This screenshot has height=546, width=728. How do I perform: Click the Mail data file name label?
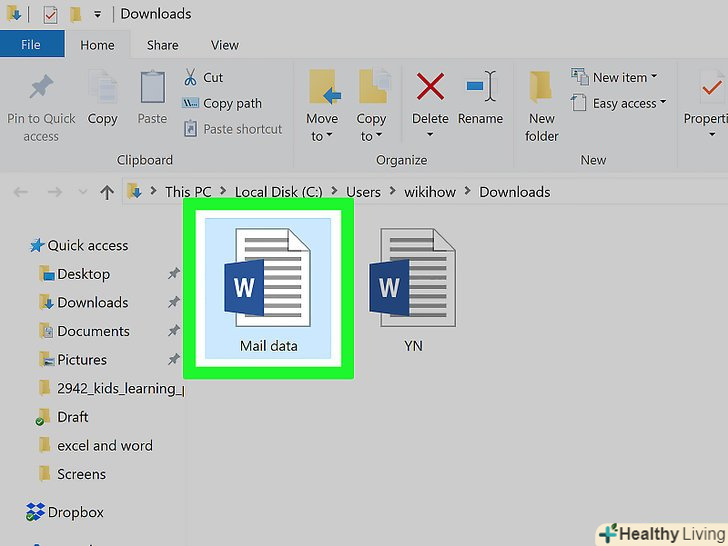point(268,346)
